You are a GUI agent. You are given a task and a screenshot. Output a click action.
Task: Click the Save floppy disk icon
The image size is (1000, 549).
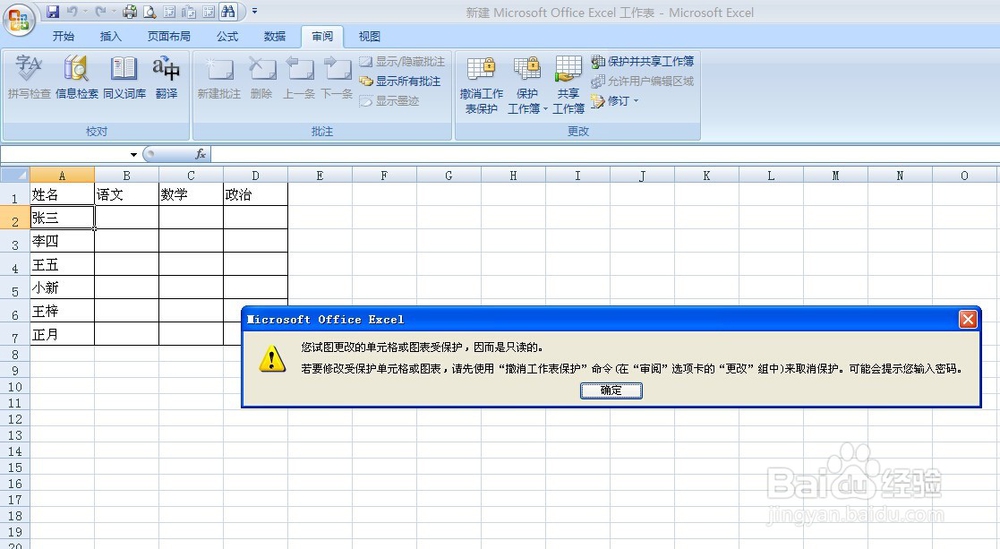tap(53, 11)
